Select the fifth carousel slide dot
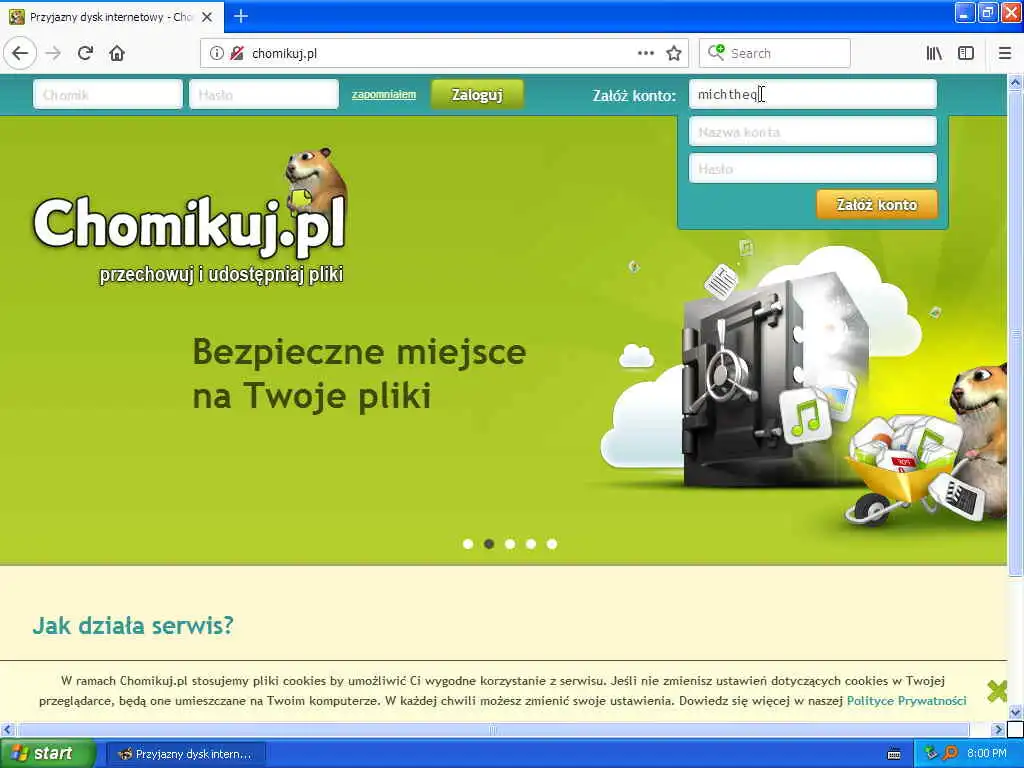 (552, 544)
